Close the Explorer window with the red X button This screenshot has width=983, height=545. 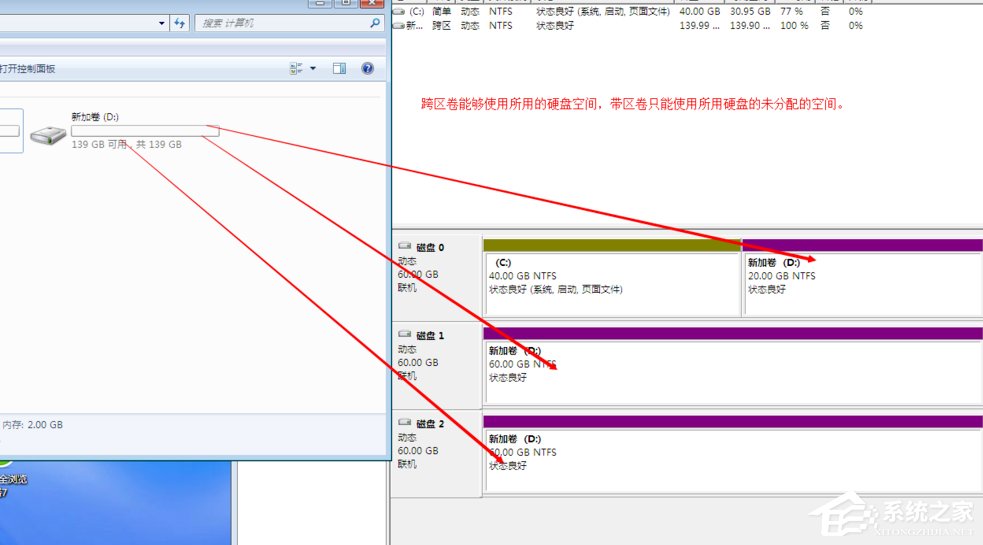372,3
